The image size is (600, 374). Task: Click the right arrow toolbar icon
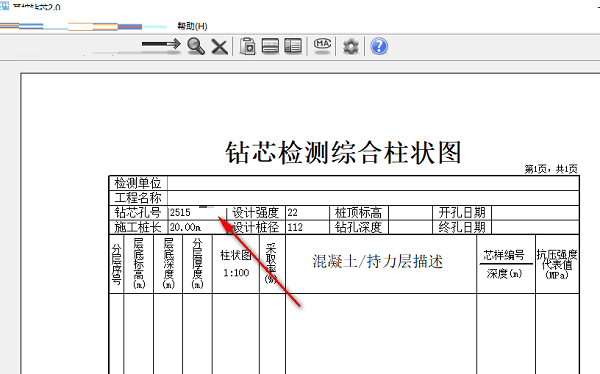(x=161, y=44)
